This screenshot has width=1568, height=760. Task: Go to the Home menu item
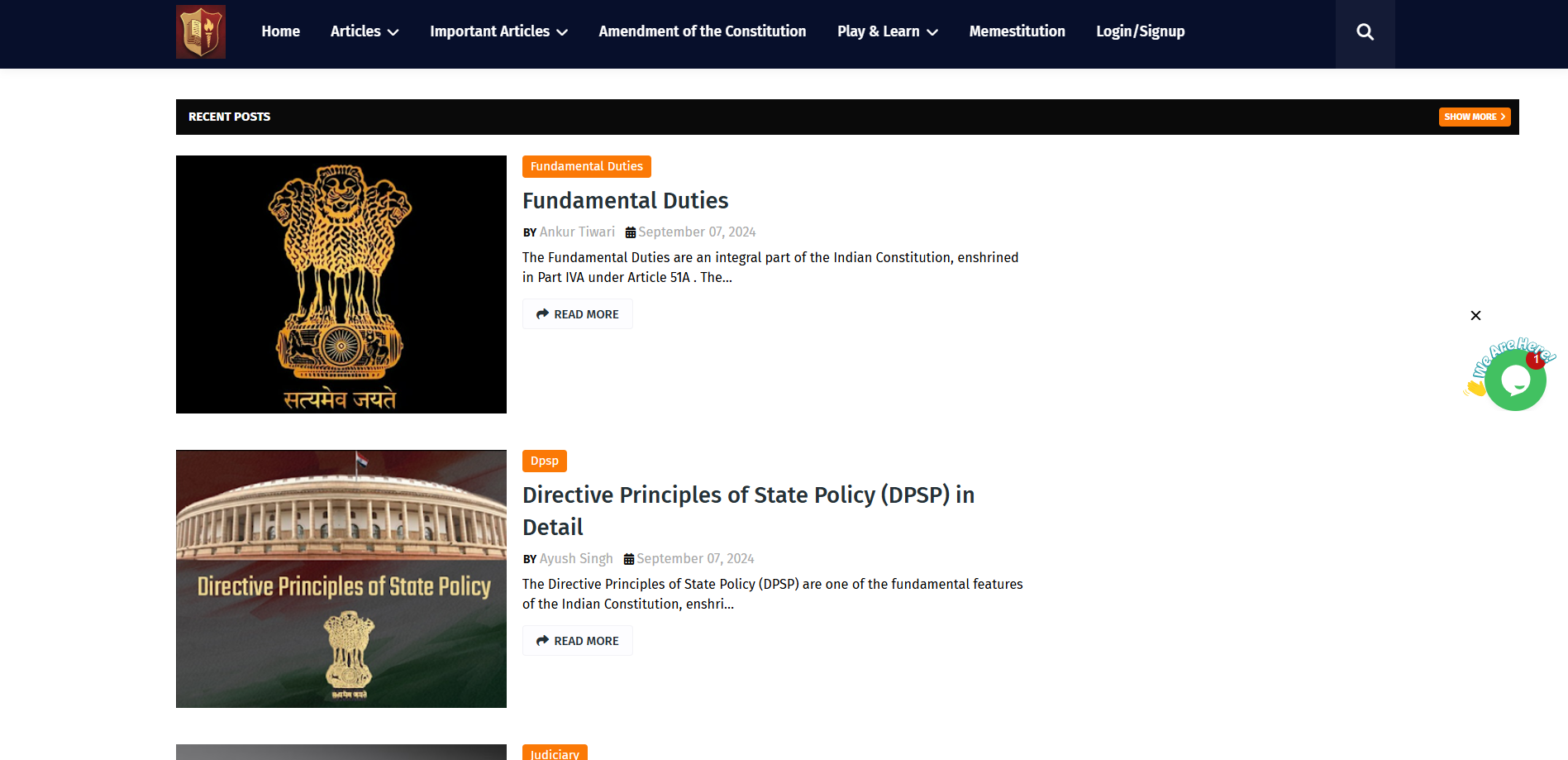(280, 31)
